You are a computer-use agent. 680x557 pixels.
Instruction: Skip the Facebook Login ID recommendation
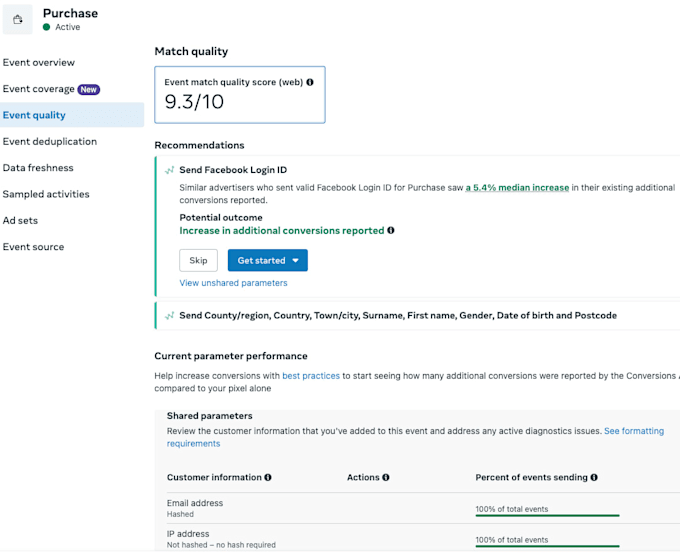click(x=198, y=260)
